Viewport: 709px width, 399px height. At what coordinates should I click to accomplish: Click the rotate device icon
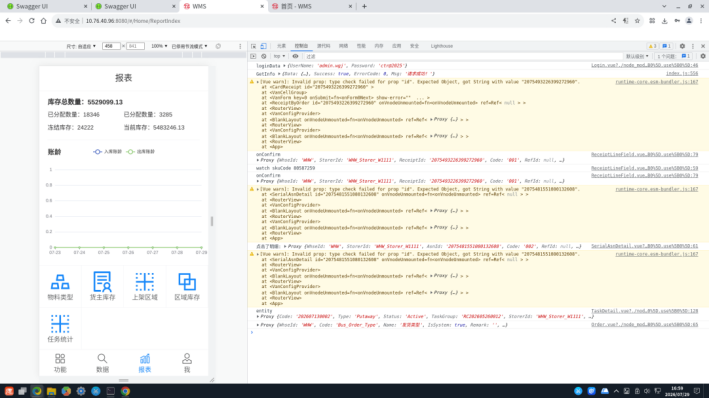pos(218,46)
